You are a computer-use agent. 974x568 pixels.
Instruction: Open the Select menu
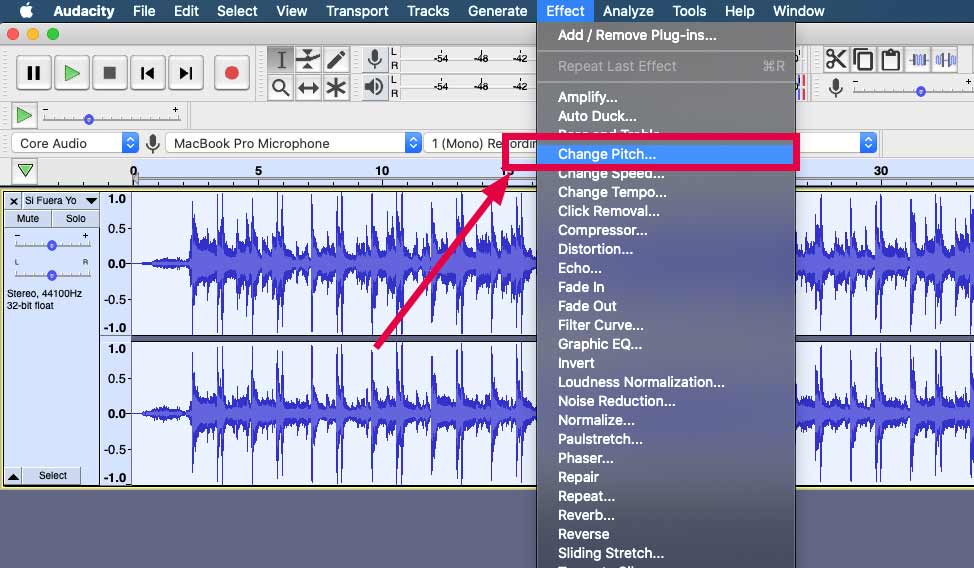click(237, 11)
